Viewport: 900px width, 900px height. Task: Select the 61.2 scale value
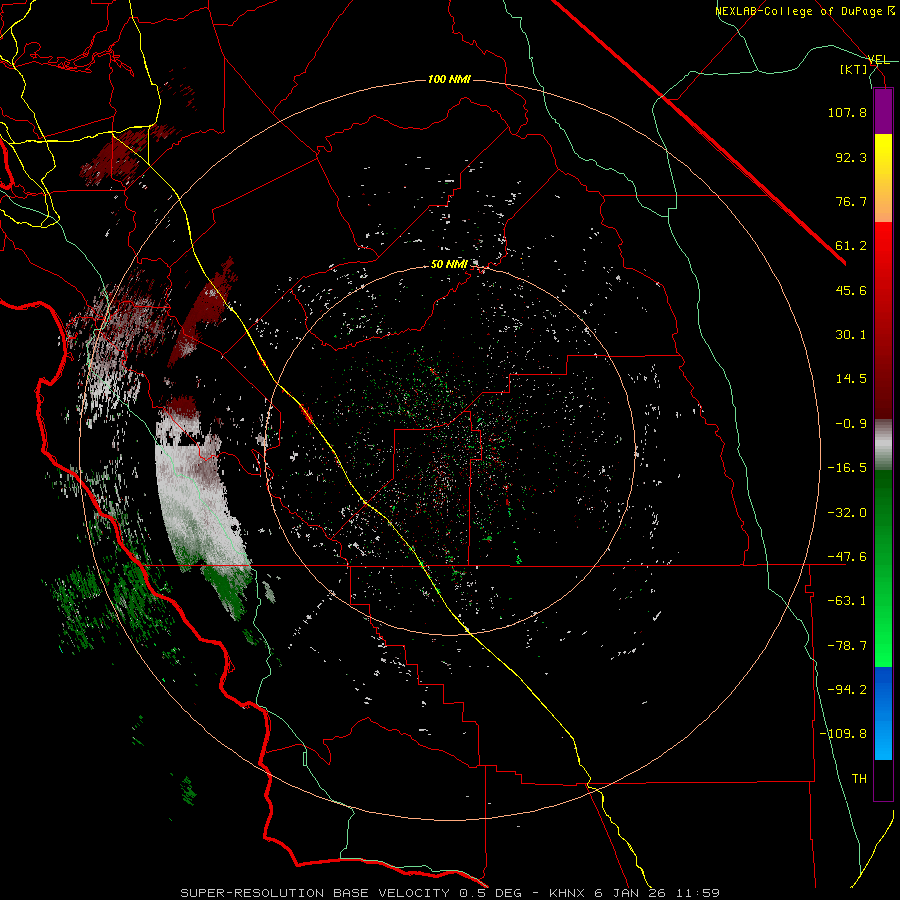(851, 246)
